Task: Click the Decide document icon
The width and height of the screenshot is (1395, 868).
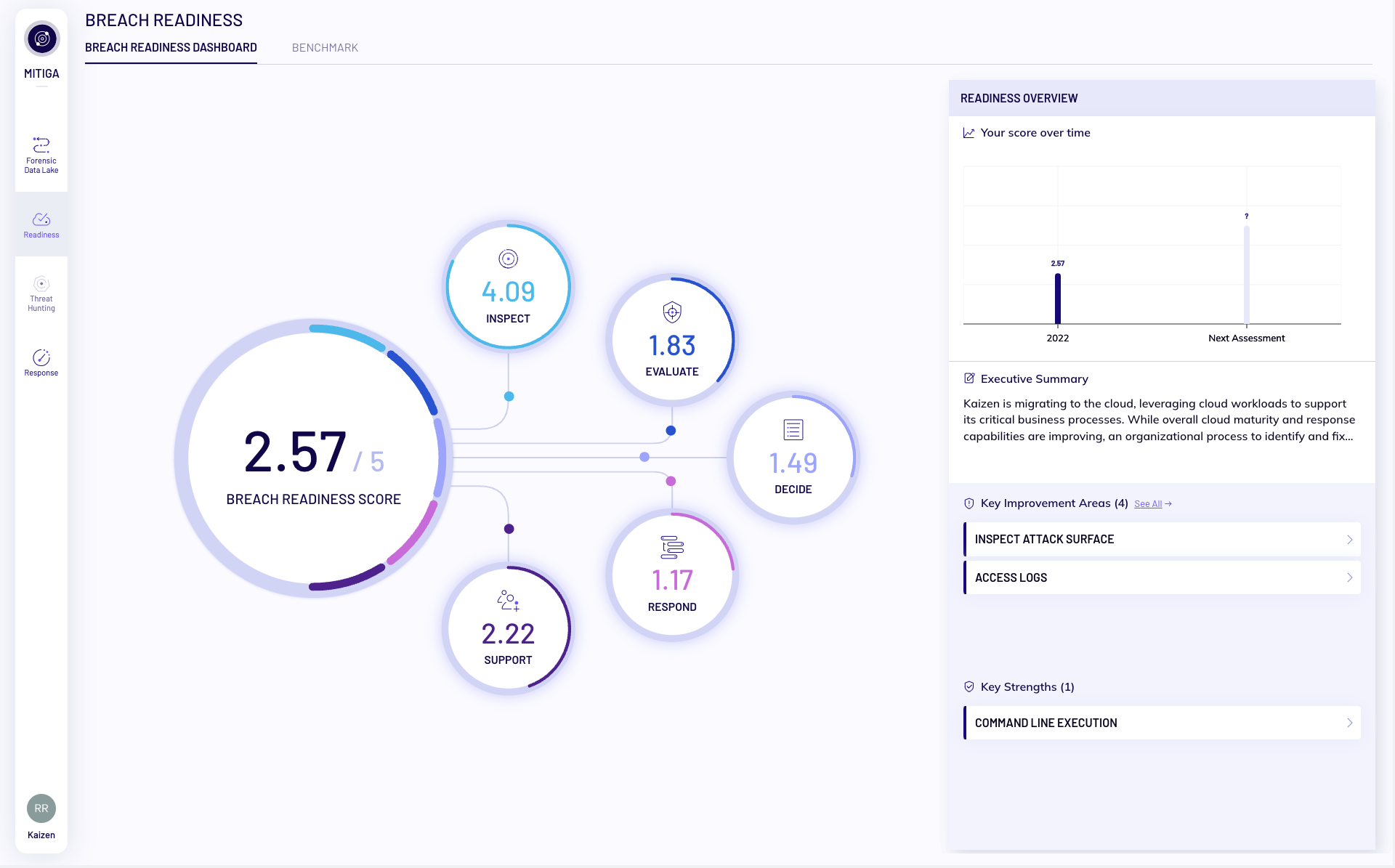Action: point(793,430)
